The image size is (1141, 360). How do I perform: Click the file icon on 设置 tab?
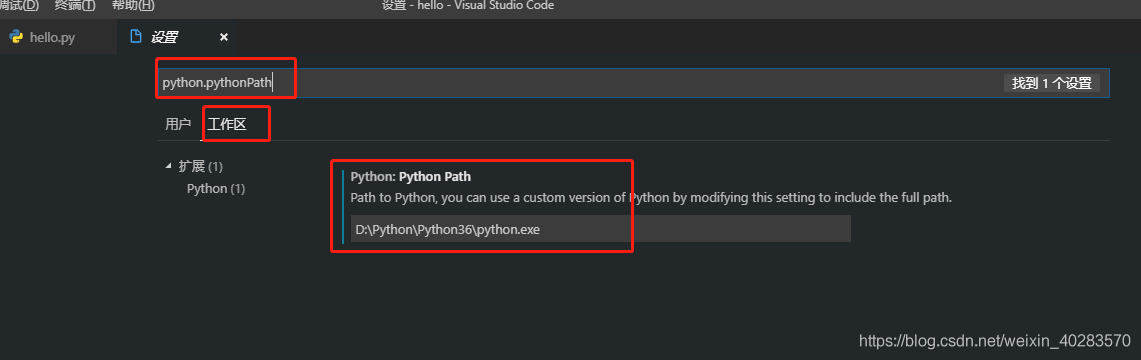[x=135, y=37]
